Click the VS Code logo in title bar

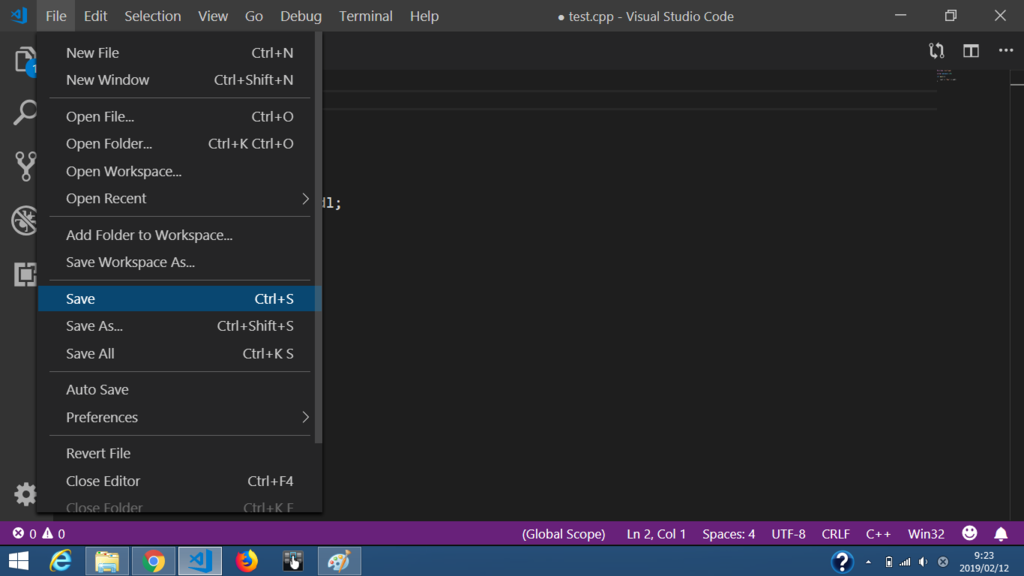19,16
